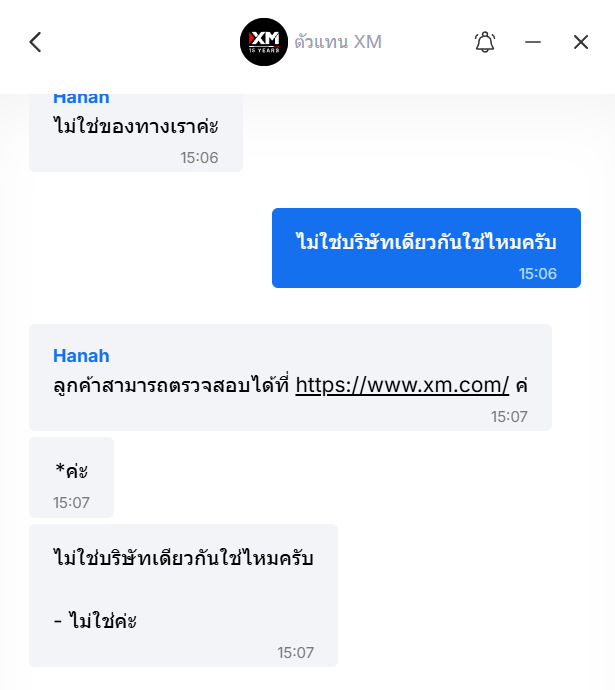Click the XM logo avatar
The width and height of the screenshot is (615, 690).
pos(264,42)
